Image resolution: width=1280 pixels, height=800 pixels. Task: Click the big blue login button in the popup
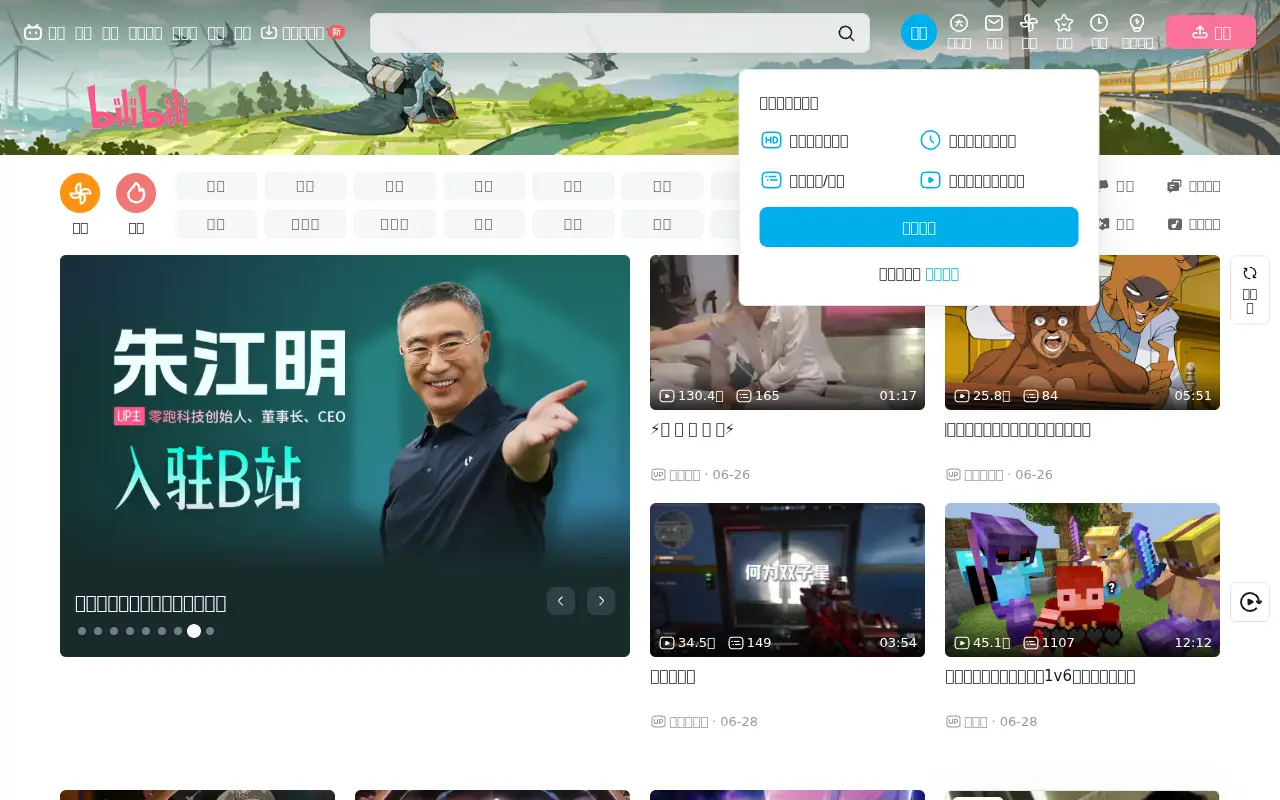pyautogui.click(x=919, y=227)
